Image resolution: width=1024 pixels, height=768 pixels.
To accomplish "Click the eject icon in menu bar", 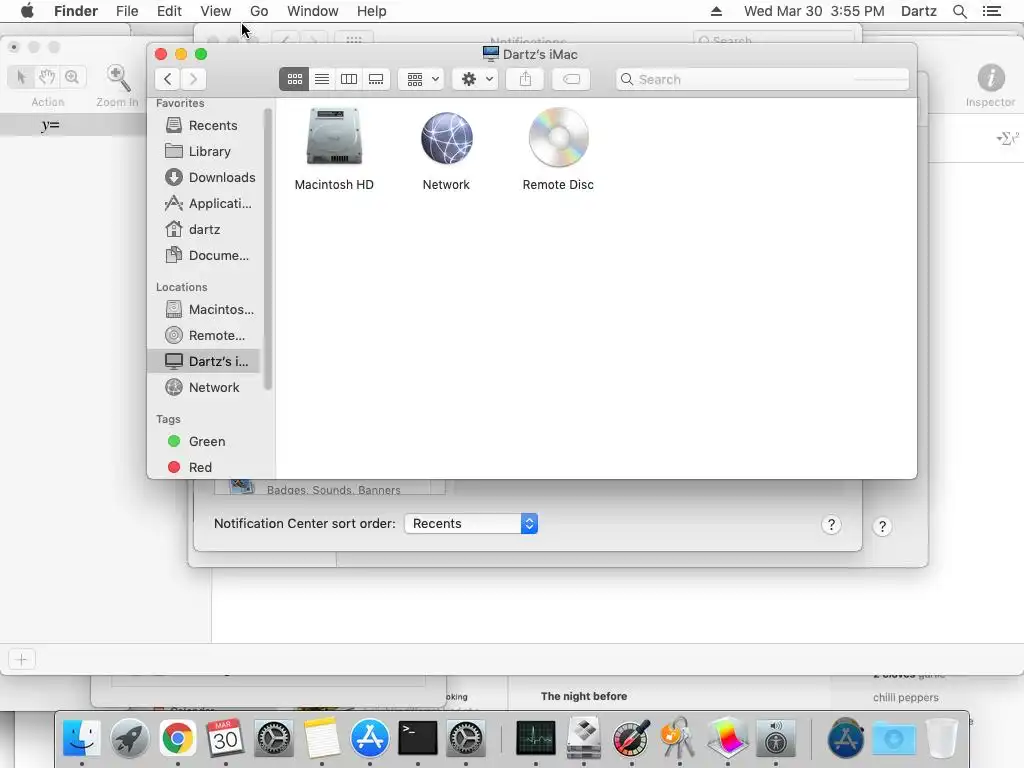I will point(716,11).
